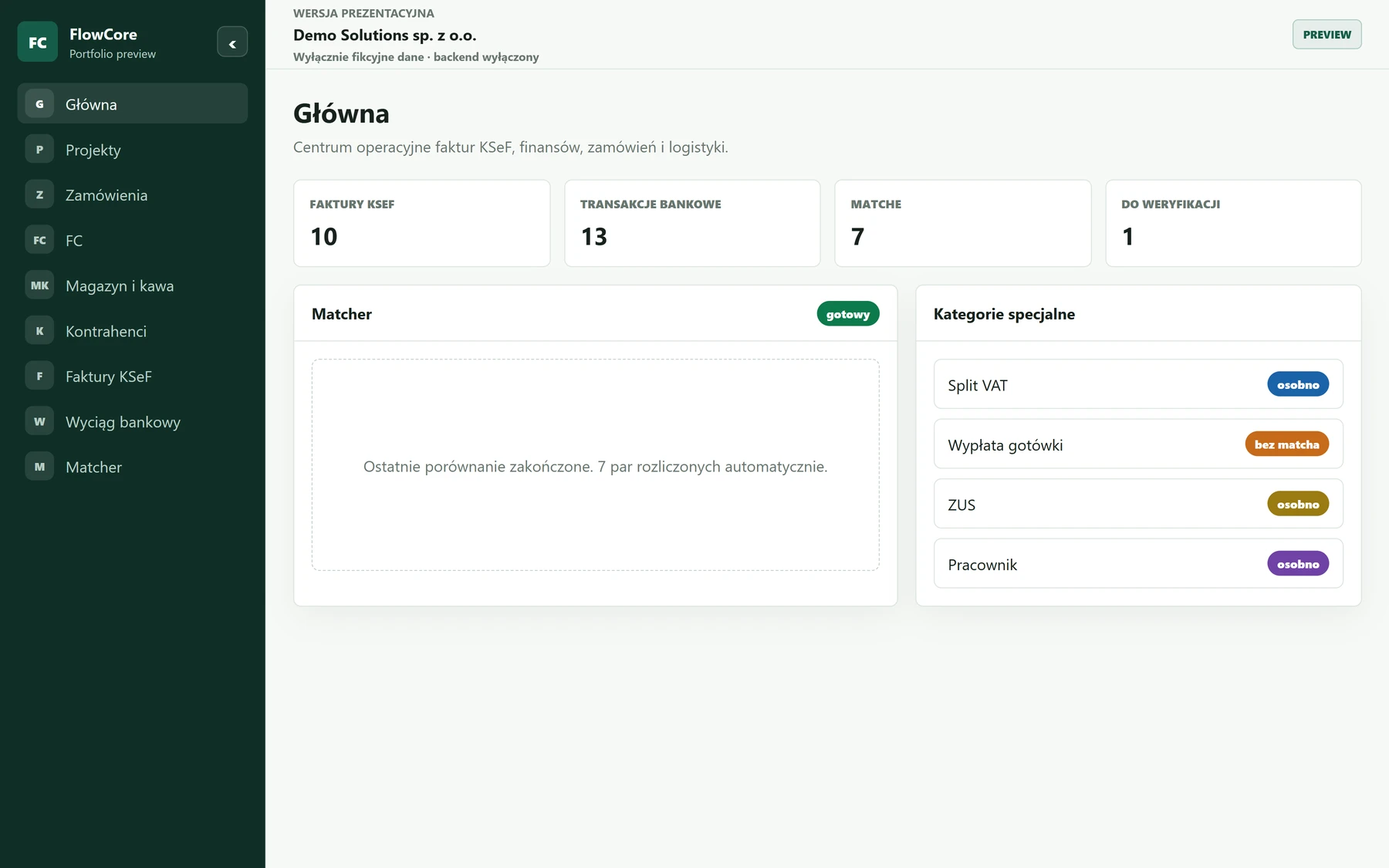This screenshot has height=868, width=1389.
Task: Click the Ostatnie porównanie zakończone message
Action: (595, 466)
